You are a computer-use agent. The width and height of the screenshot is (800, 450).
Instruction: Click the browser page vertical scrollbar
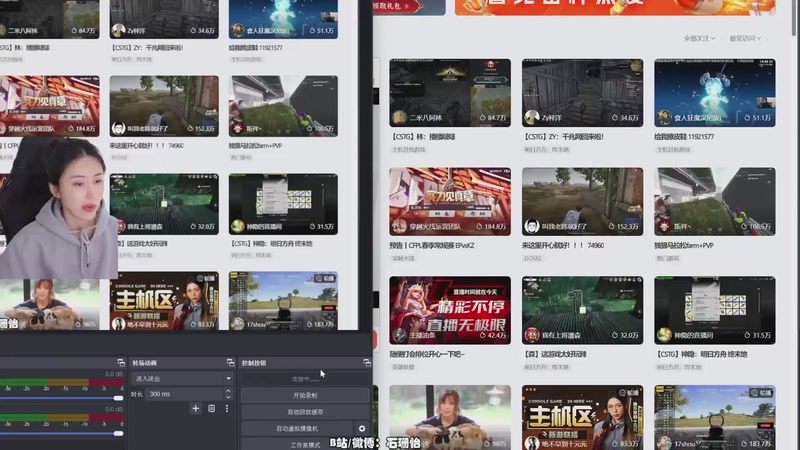coord(794,18)
